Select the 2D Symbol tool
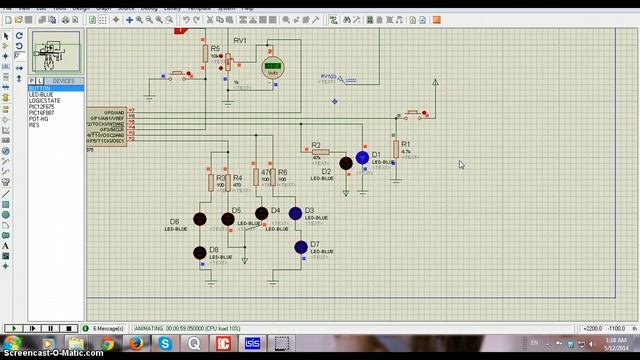Image resolution: width=640 pixels, height=360 pixels. [x=6, y=256]
